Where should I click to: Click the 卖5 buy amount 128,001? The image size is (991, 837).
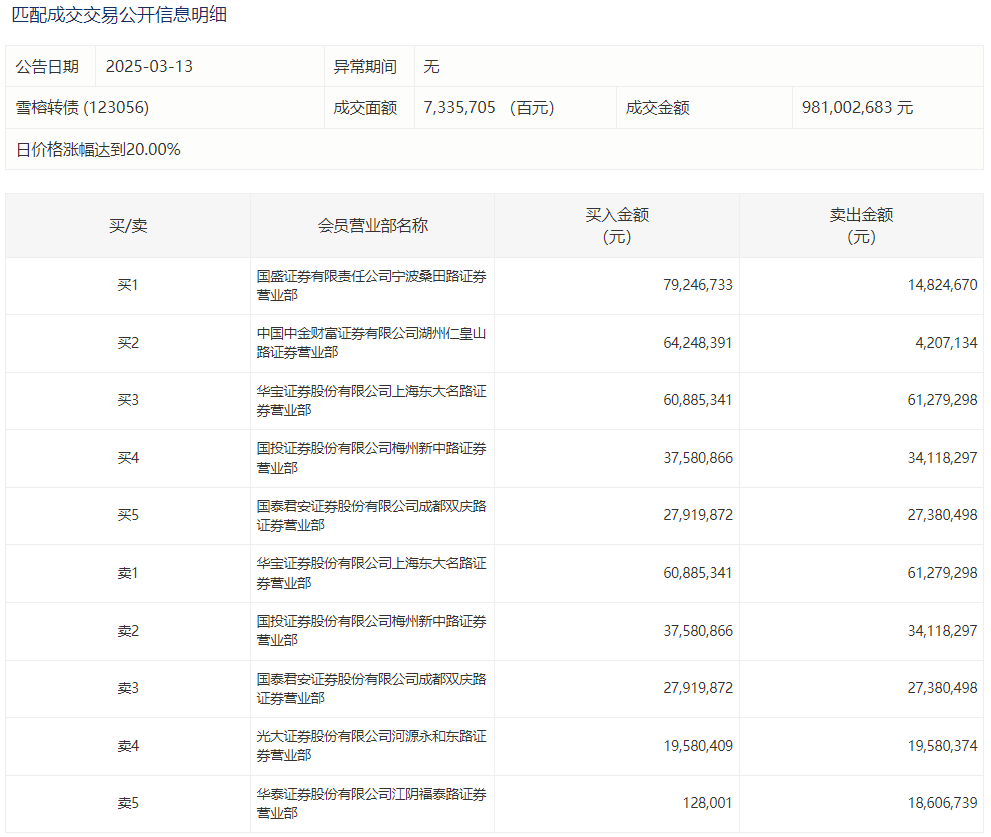tap(704, 804)
